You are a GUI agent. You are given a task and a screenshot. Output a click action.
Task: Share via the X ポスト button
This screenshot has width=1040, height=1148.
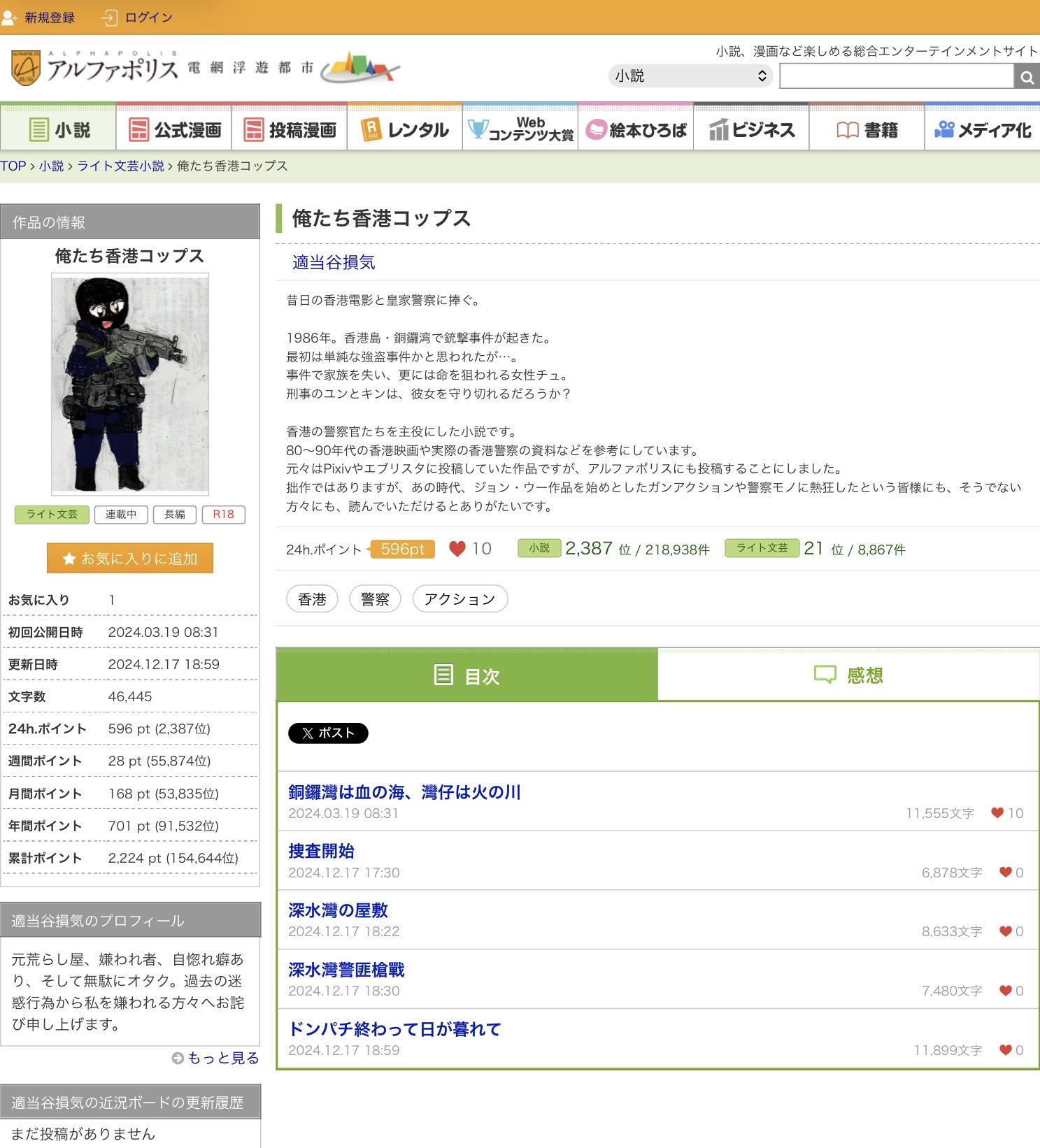[328, 733]
